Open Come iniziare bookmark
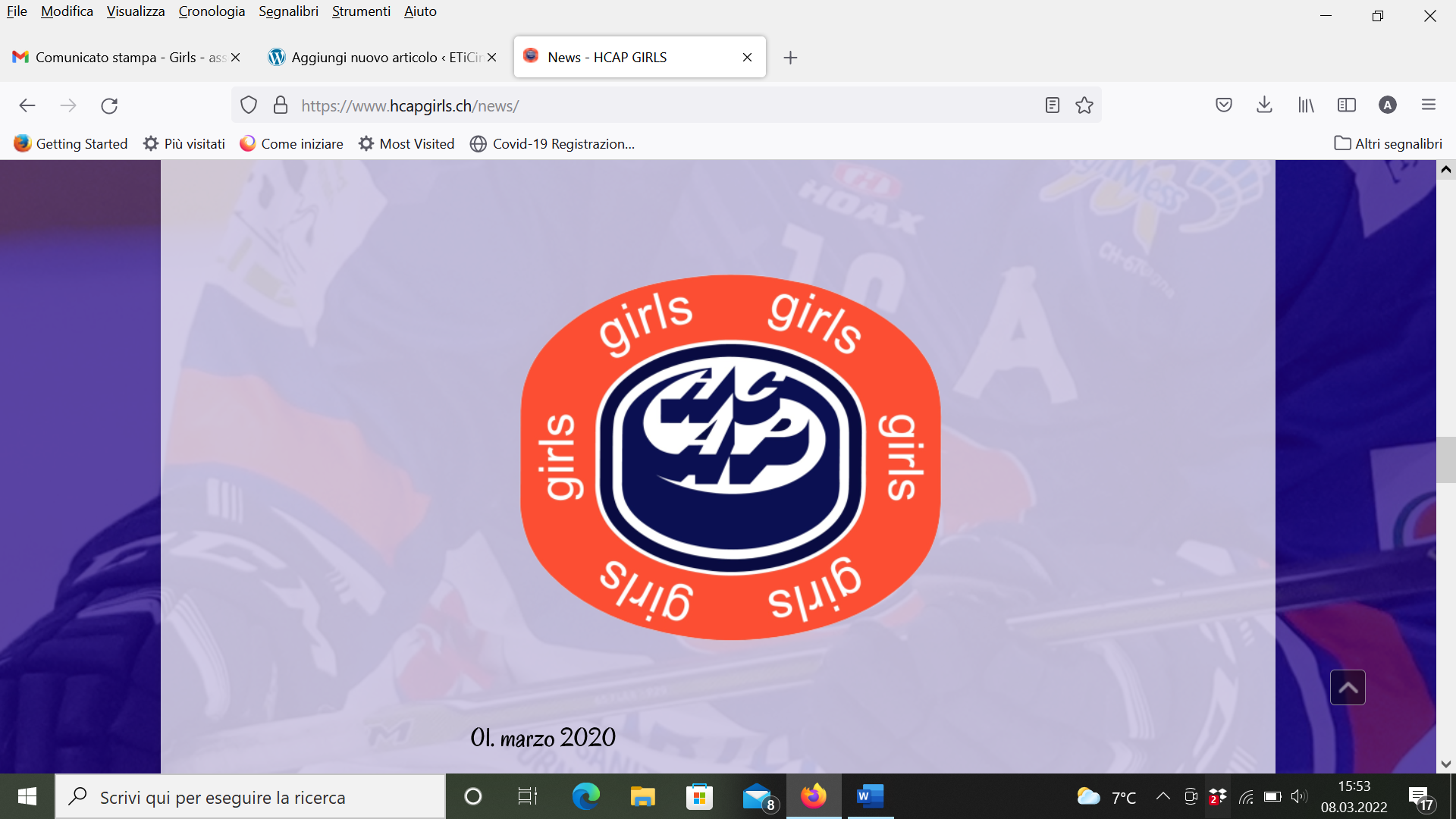 pyautogui.click(x=291, y=144)
